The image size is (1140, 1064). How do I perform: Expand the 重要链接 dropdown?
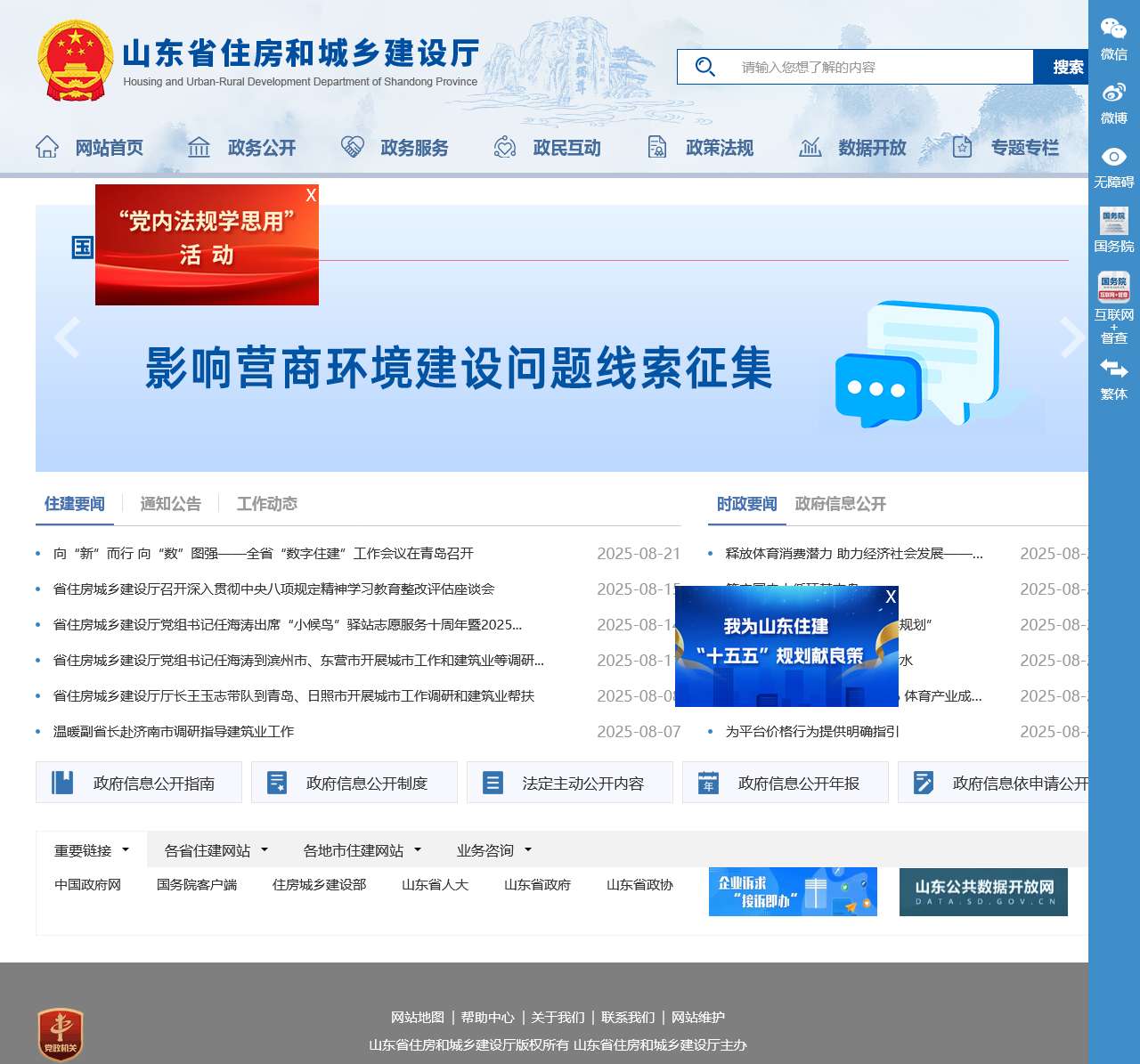90,849
